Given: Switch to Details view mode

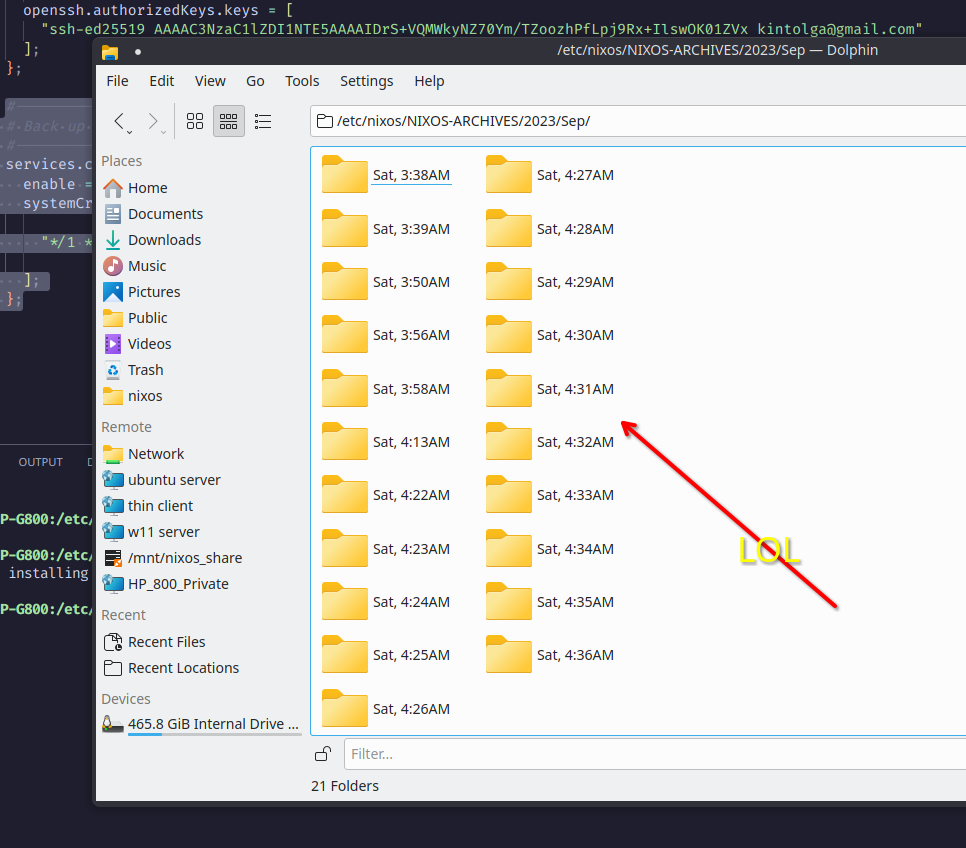Looking at the screenshot, I should [263, 121].
